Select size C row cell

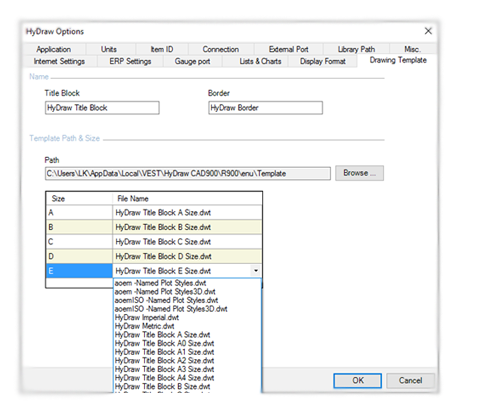pyautogui.click(x=79, y=242)
